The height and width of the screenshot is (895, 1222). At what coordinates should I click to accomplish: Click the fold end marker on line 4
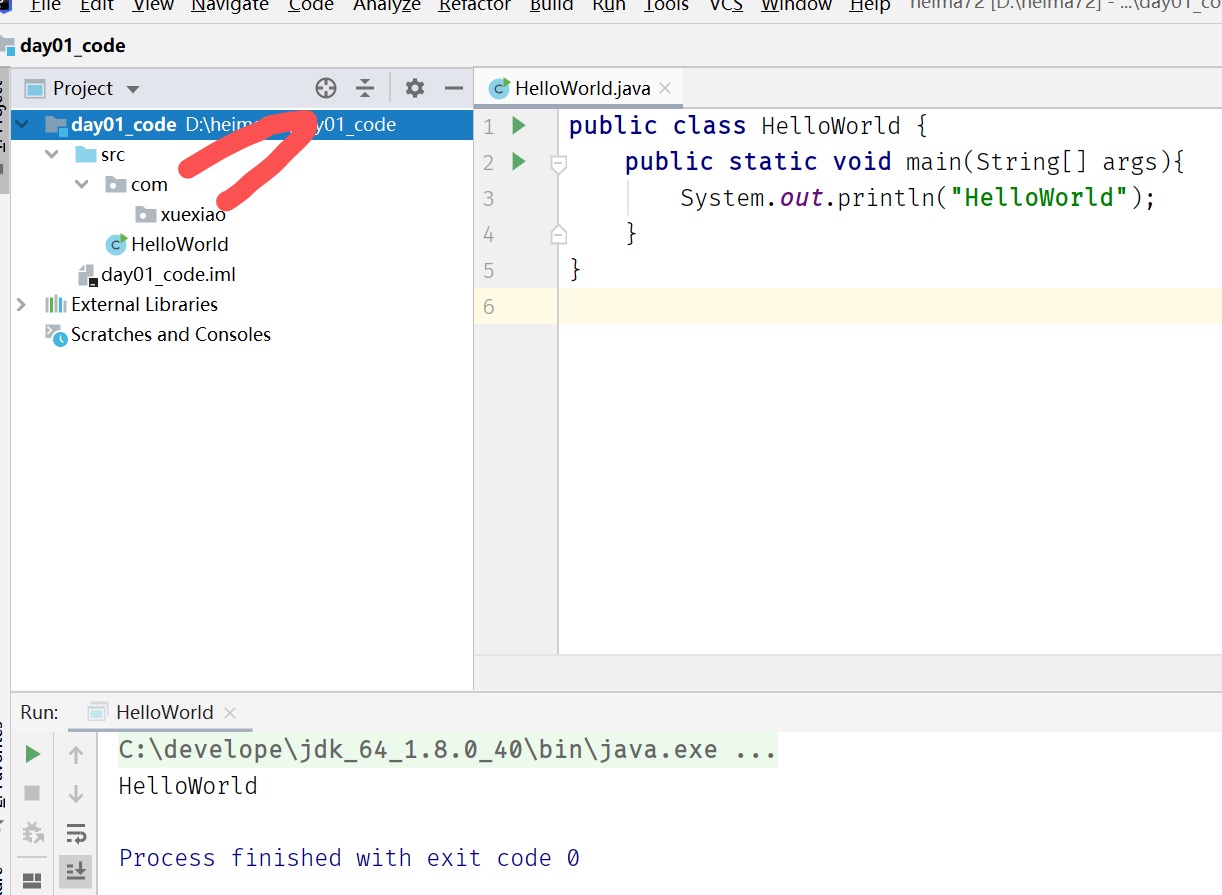click(x=558, y=234)
